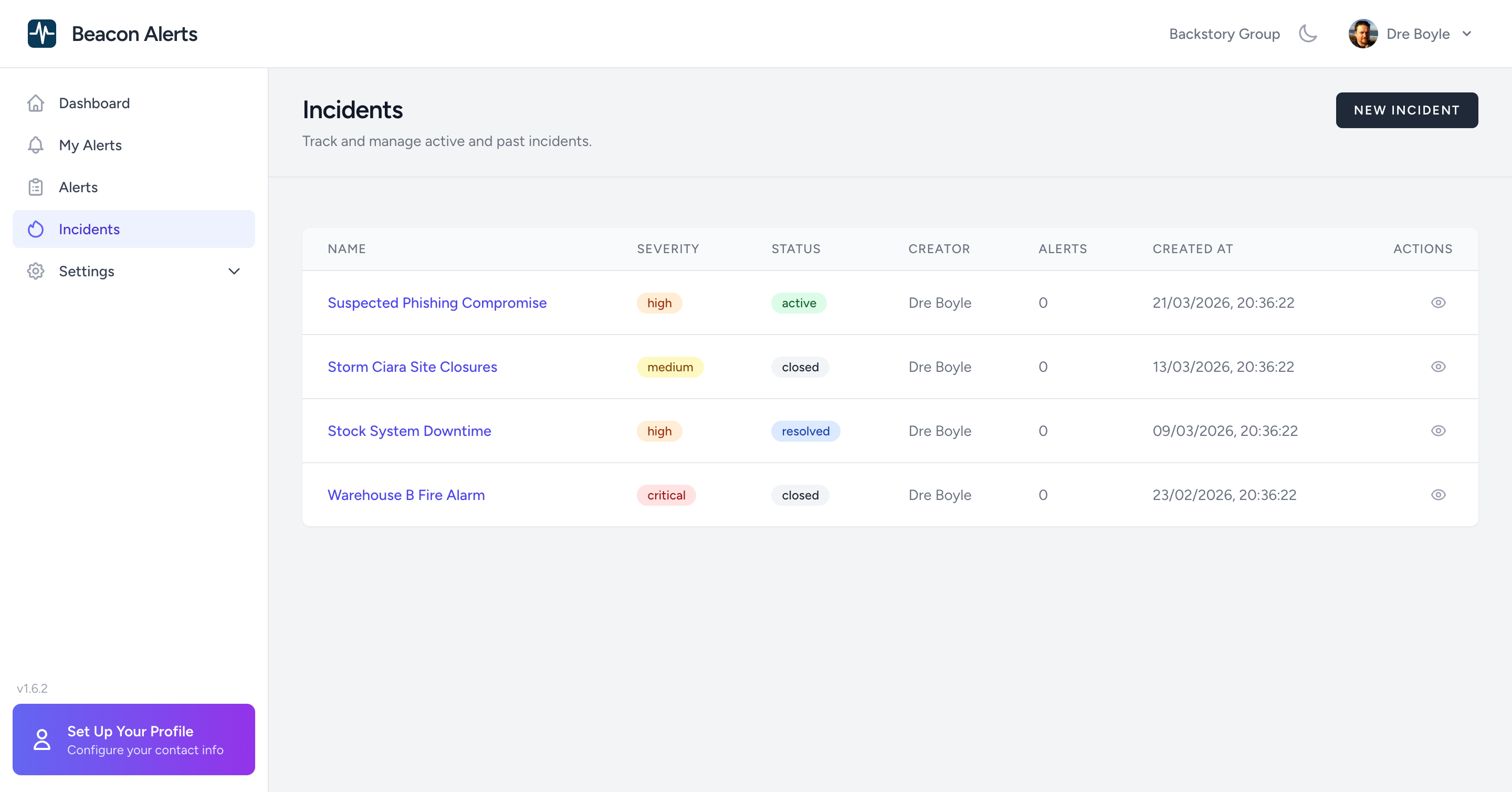Click the Beacon Alerts pulse logo icon

(x=41, y=34)
